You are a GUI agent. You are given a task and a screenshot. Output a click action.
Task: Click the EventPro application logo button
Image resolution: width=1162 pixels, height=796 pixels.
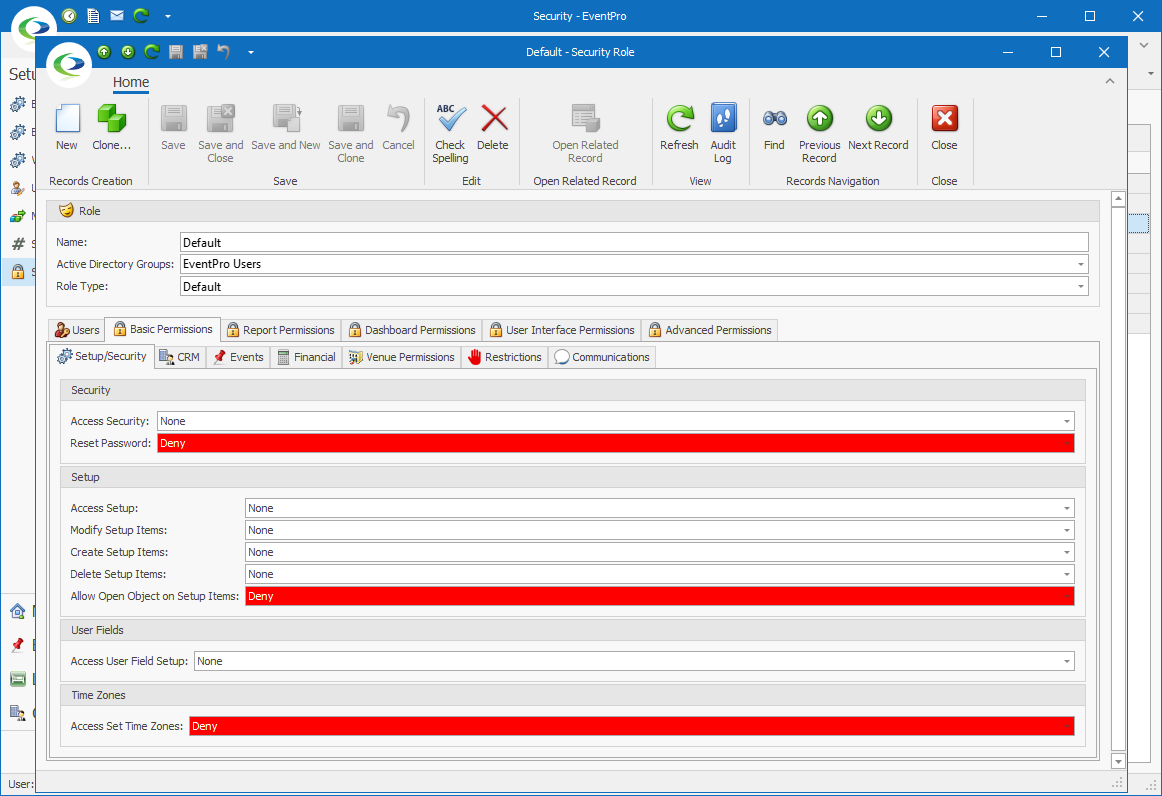pyautogui.click(x=69, y=64)
